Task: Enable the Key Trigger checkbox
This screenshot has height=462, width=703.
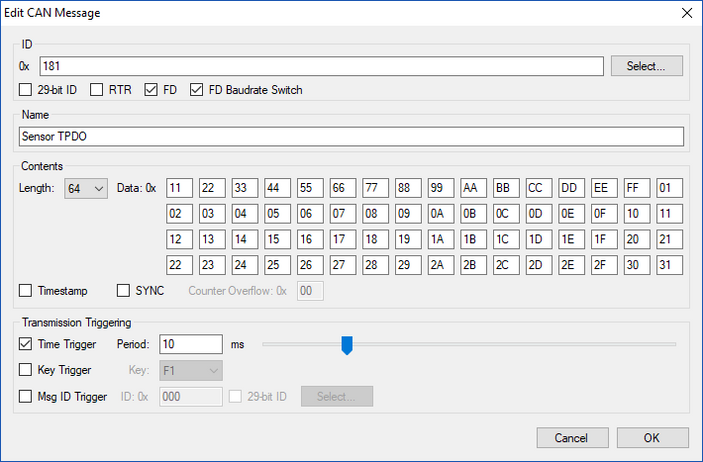Action: [26, 370]
